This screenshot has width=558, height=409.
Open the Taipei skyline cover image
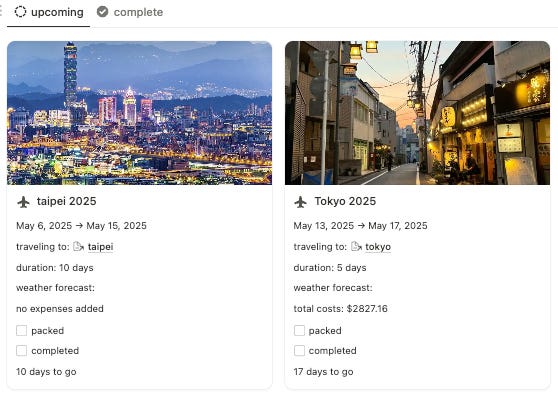point(140,113)
